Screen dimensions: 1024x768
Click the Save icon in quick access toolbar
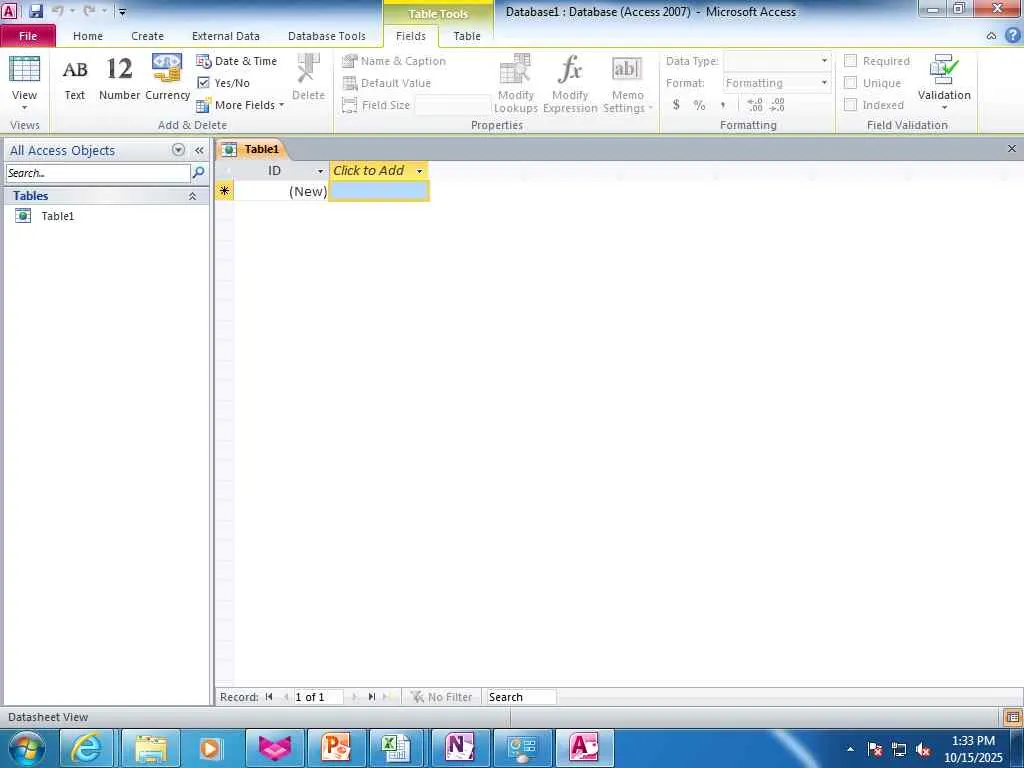(35, 11)
